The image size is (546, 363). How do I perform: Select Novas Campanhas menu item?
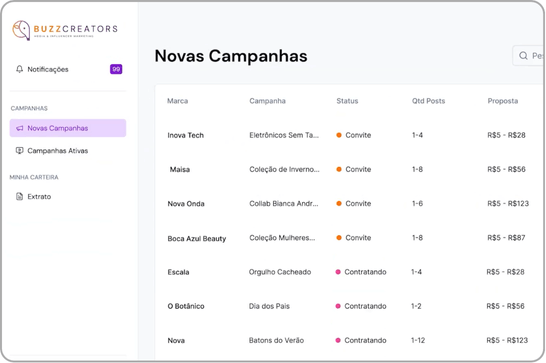point(68,128)
